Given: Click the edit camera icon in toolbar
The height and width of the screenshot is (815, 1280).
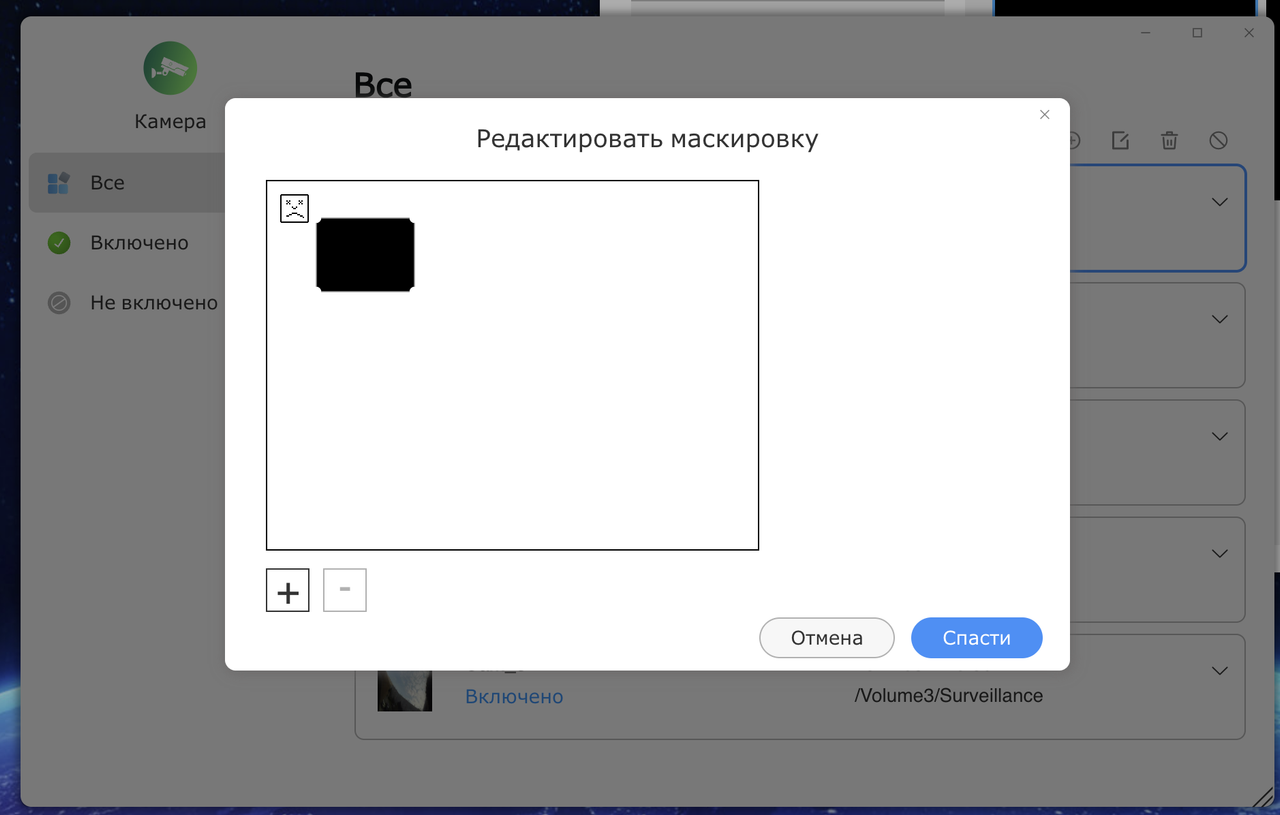Looking at the screenshot, I should (x=1121, y=141).
